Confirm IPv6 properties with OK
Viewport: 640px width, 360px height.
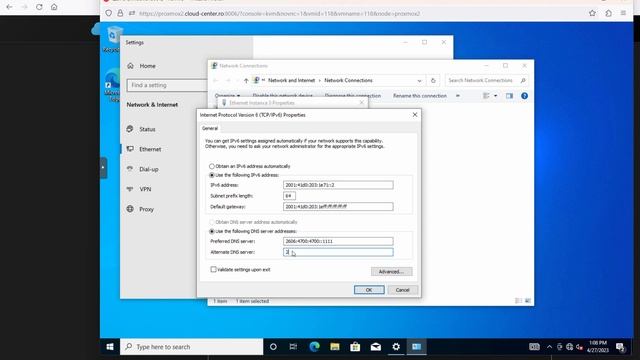369,290
